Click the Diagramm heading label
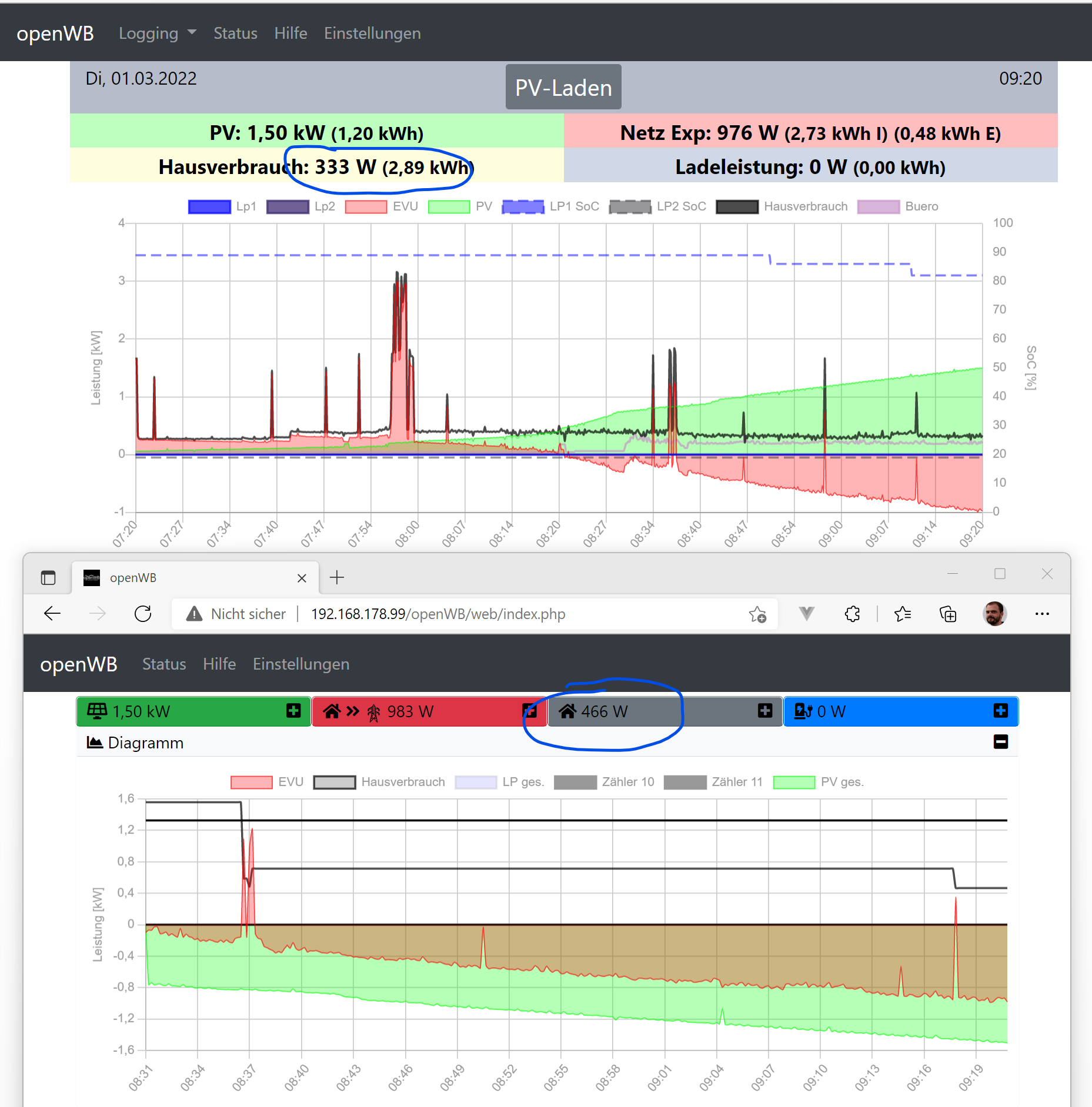The image size is (1092, 1107). click(x=146, y=743)
